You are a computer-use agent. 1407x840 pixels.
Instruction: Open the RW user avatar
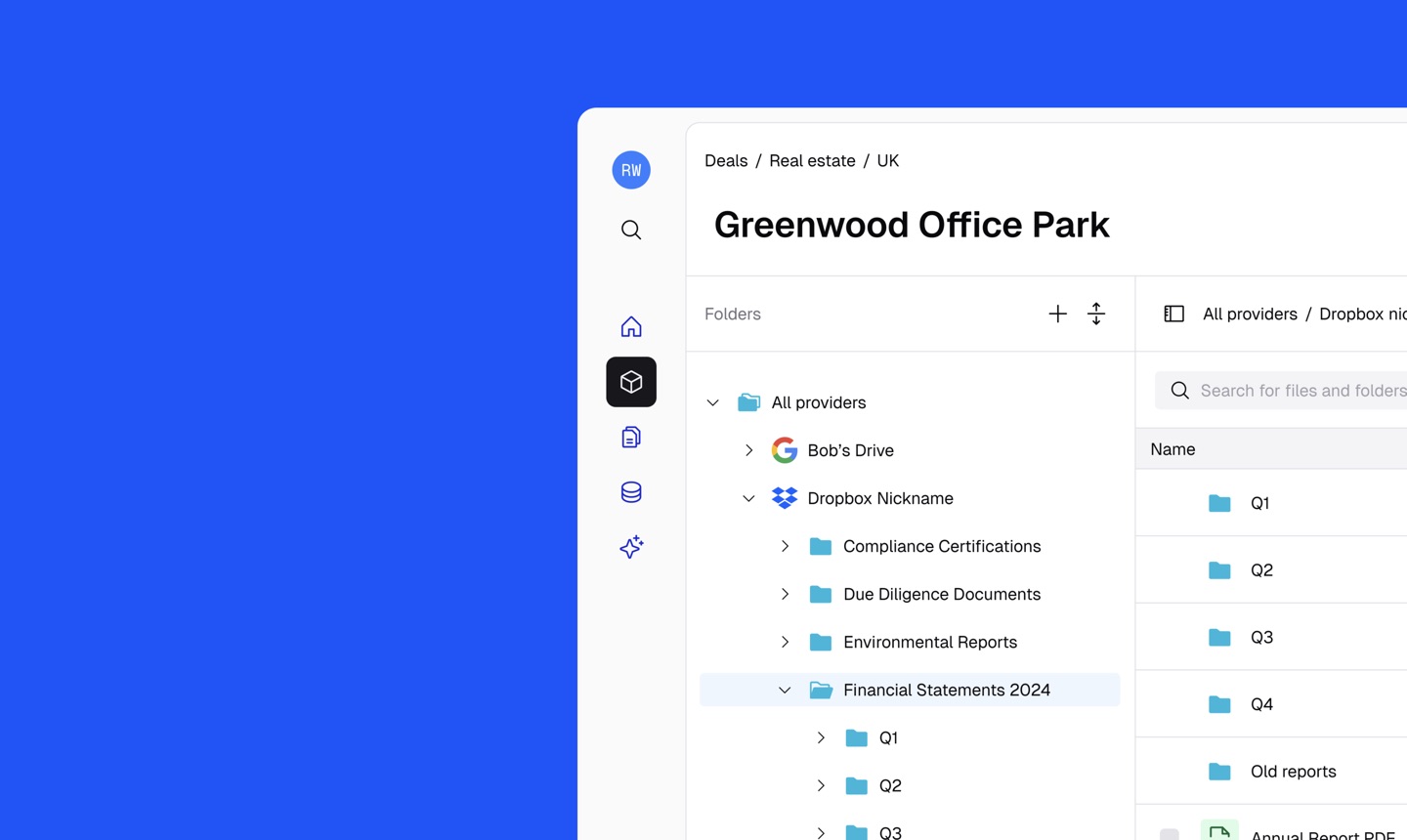[631, 170]
